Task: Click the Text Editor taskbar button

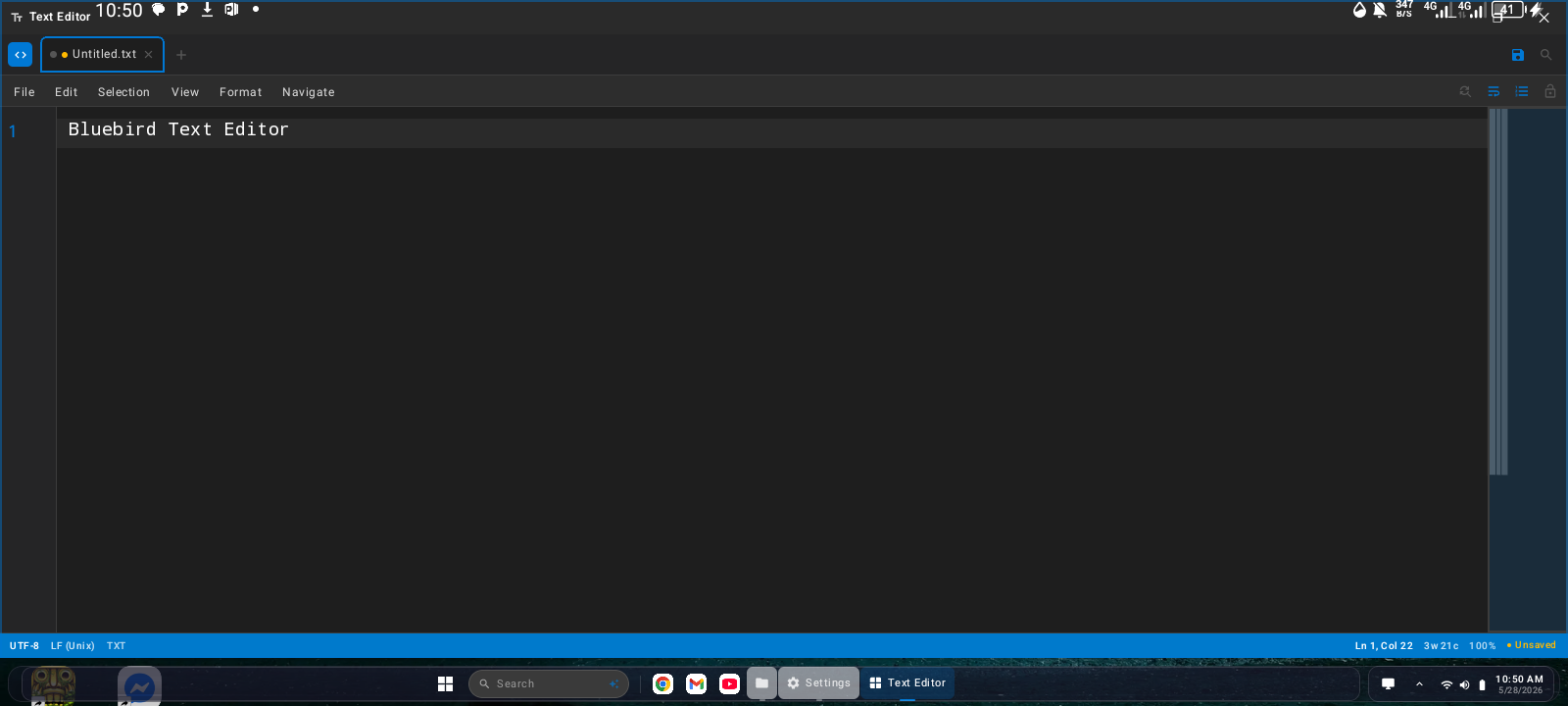Action: coord(907,683)
